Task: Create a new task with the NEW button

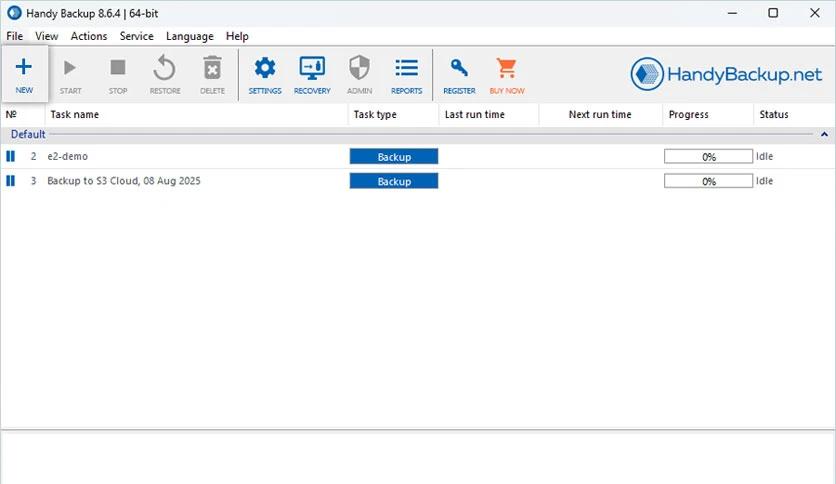Action: click(24, 74)
